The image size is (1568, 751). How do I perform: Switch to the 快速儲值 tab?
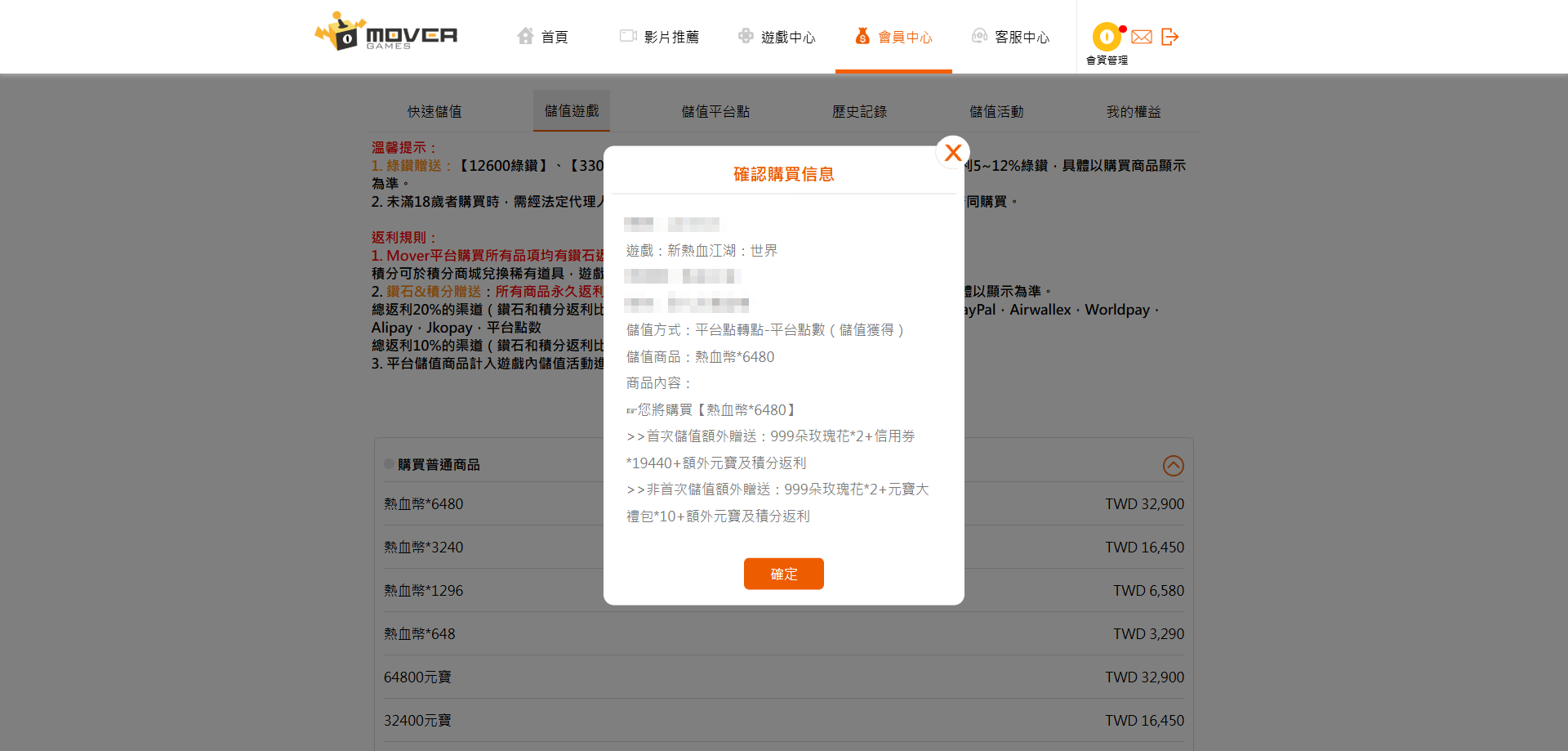[434, 111]
